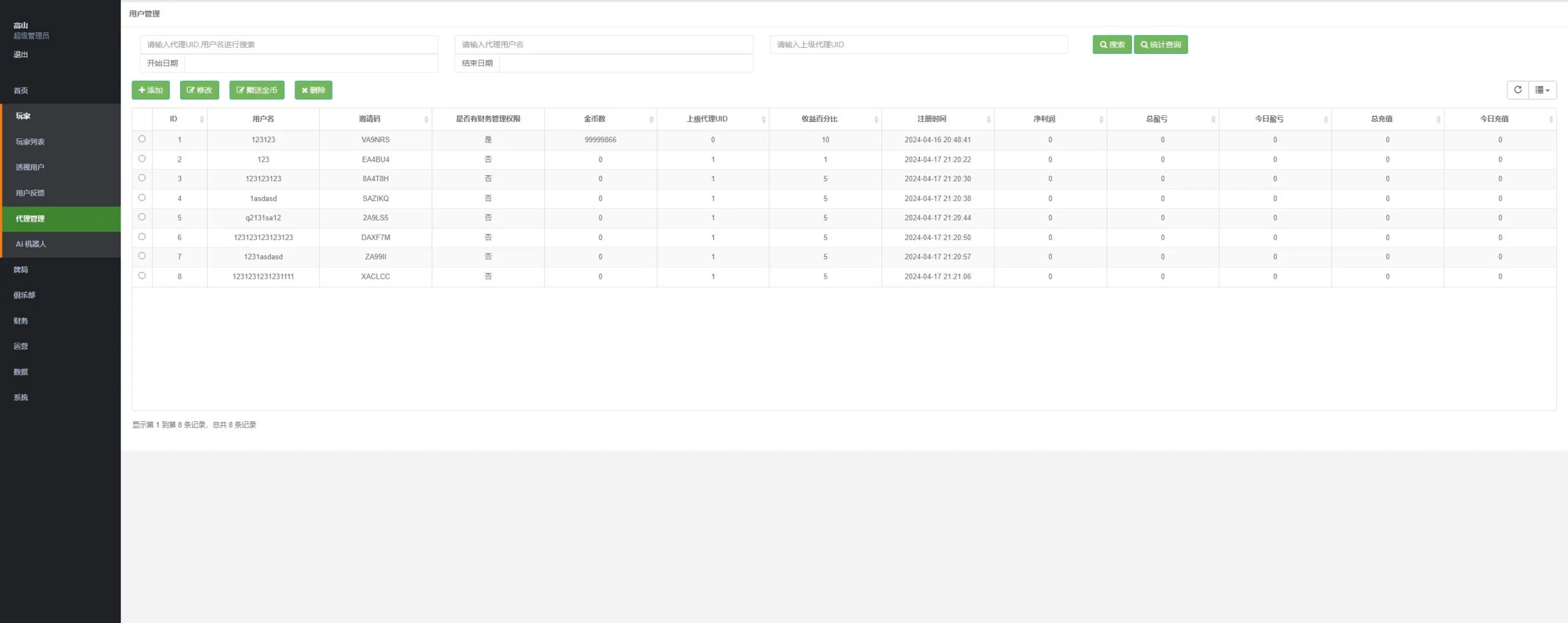Select radio button for invite code EA4BU4

(x=142, y=159)
